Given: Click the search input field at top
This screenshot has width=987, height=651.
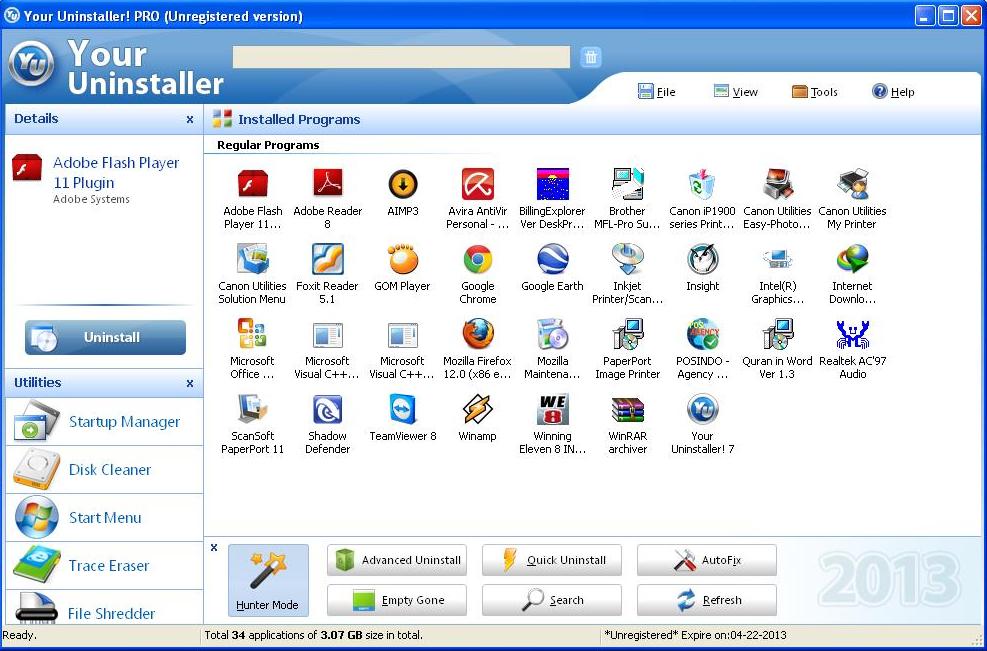Looking at the screenshot, I should coord(401,57).
